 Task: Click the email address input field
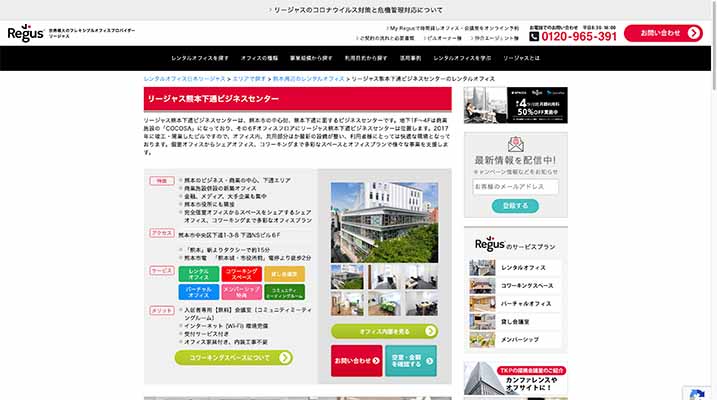pyautogui.click(x=515, y=186)
